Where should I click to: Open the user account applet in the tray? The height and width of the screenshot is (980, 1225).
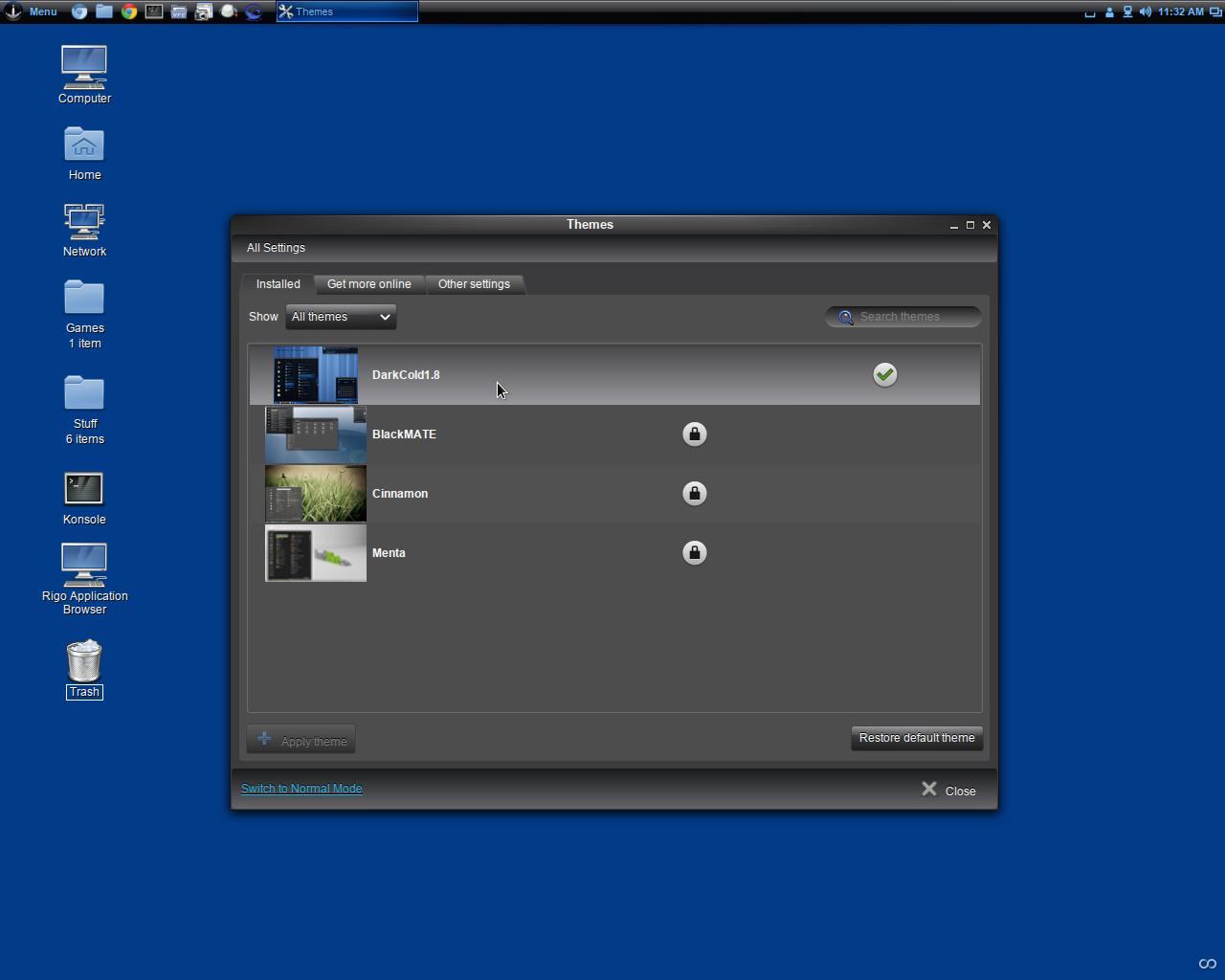point(1109,11)
